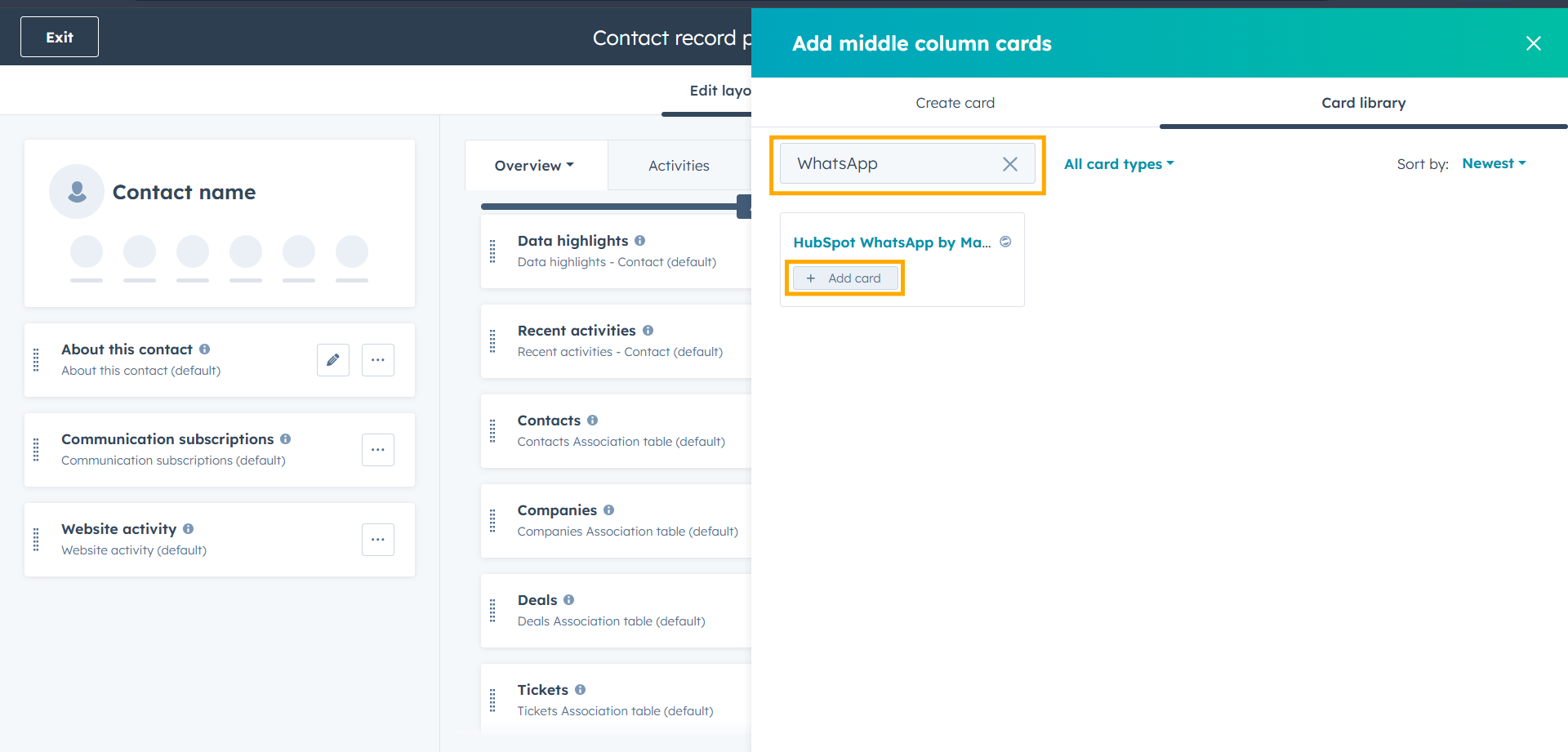The width and height of the screenshot is (1568, 752).
Task: Click the drag handle of the Deals card
Action: click(492, 611)
